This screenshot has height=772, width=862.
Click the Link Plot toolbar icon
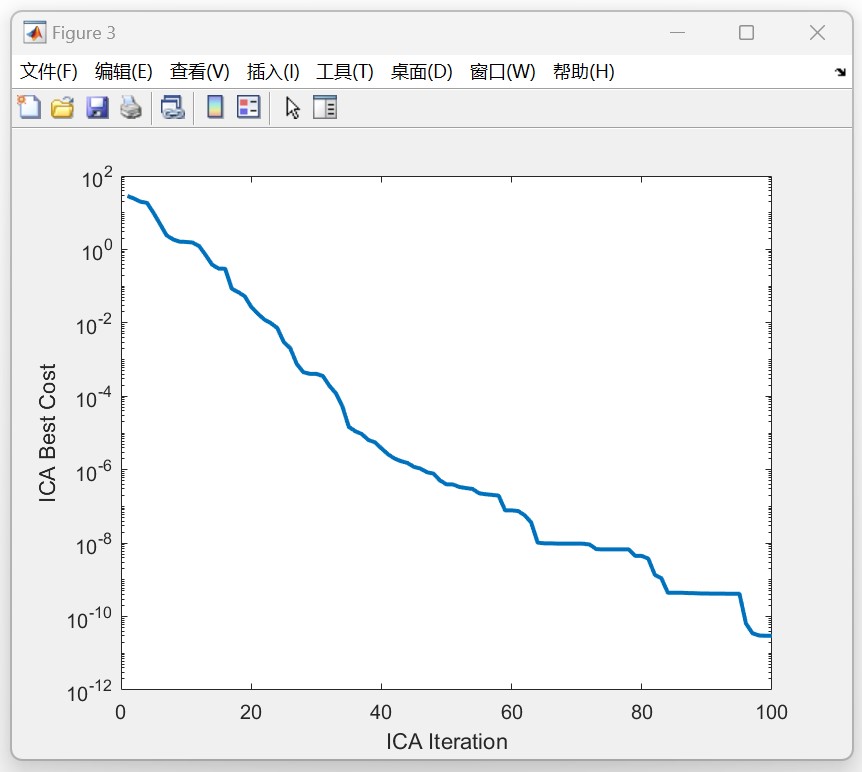[173, 107]
